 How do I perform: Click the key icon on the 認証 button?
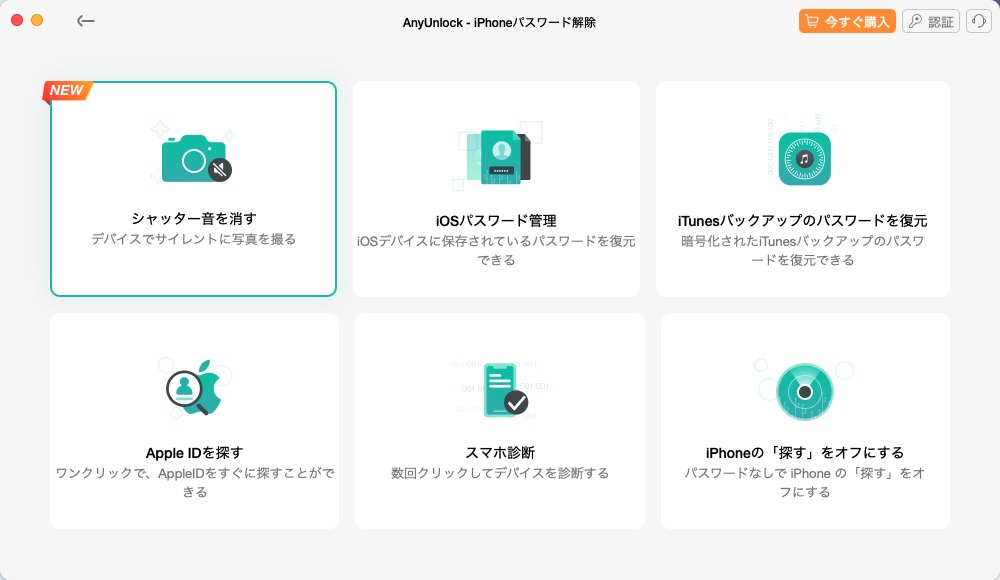pos(916,20)
